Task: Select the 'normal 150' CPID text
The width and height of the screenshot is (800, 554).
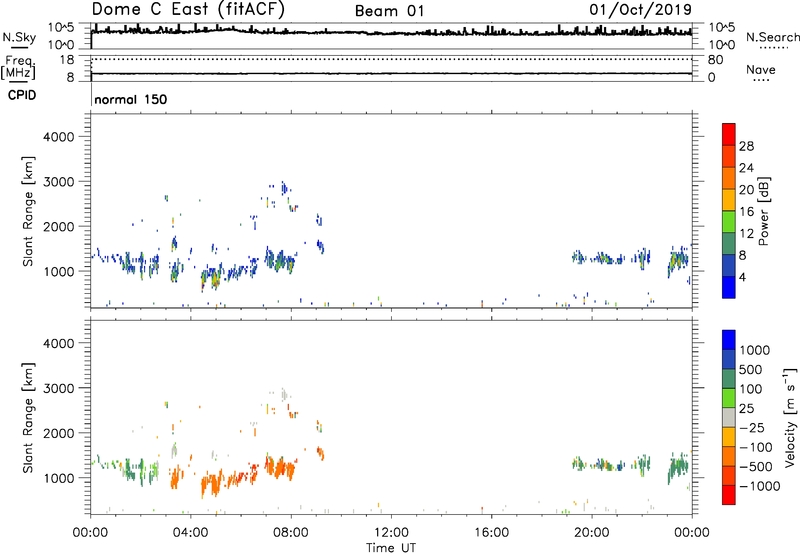Action: point(131,99)
